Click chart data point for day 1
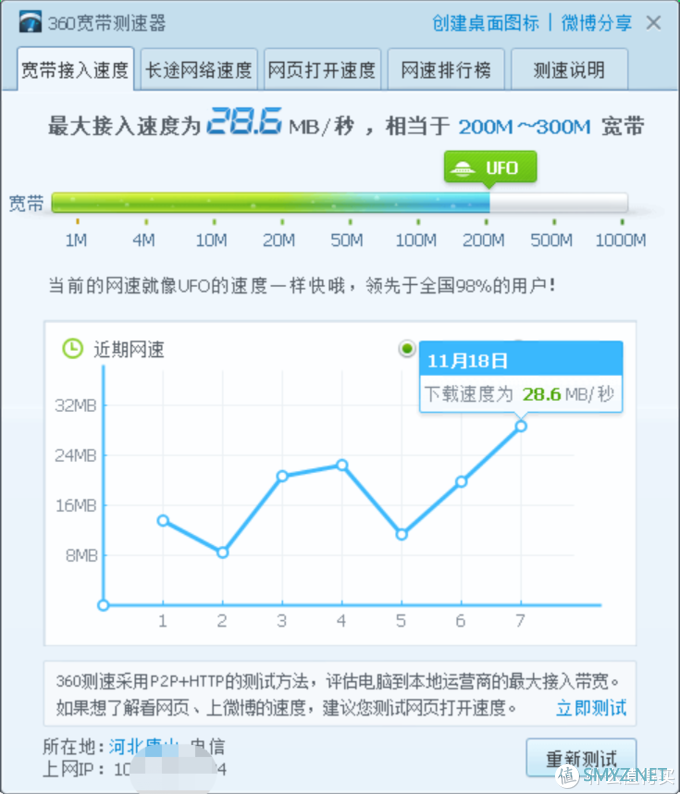This screenshot has height=794, width=680. pyautogui.click(x=163, y=520)
